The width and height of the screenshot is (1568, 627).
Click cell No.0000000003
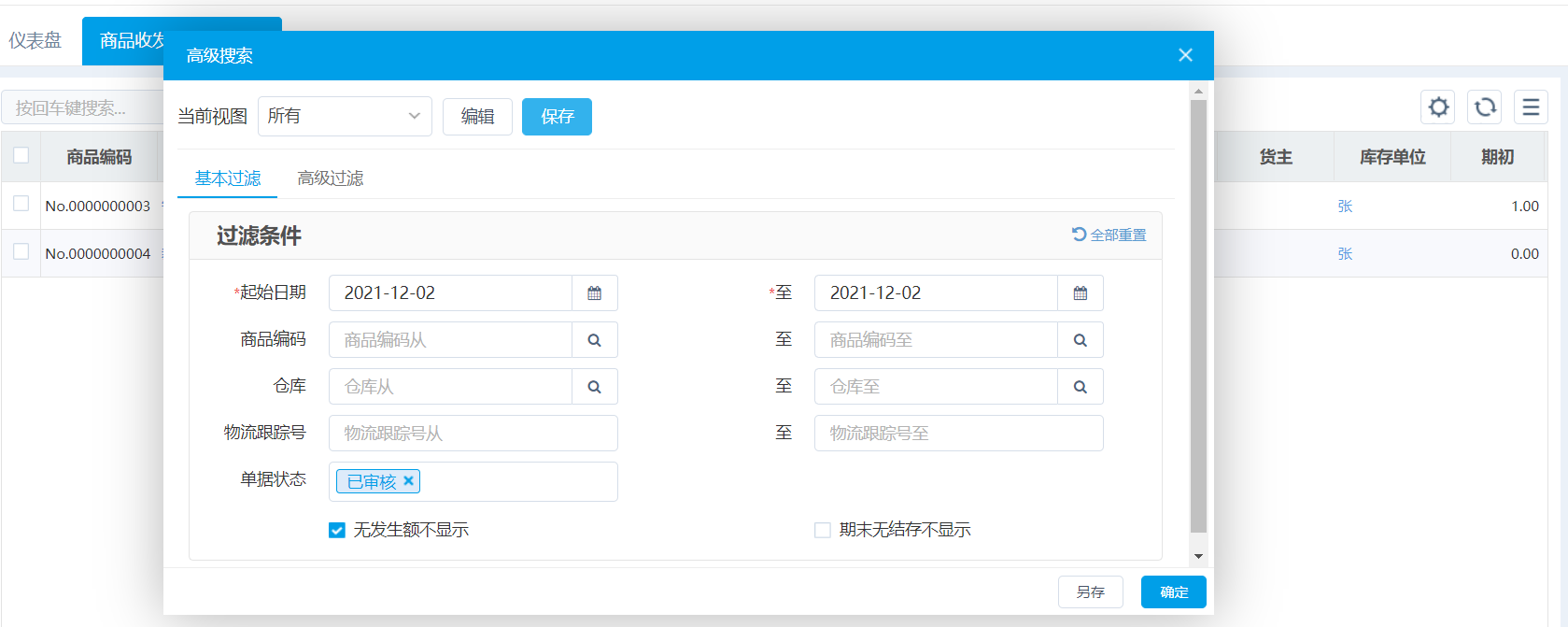coord(98,207)
